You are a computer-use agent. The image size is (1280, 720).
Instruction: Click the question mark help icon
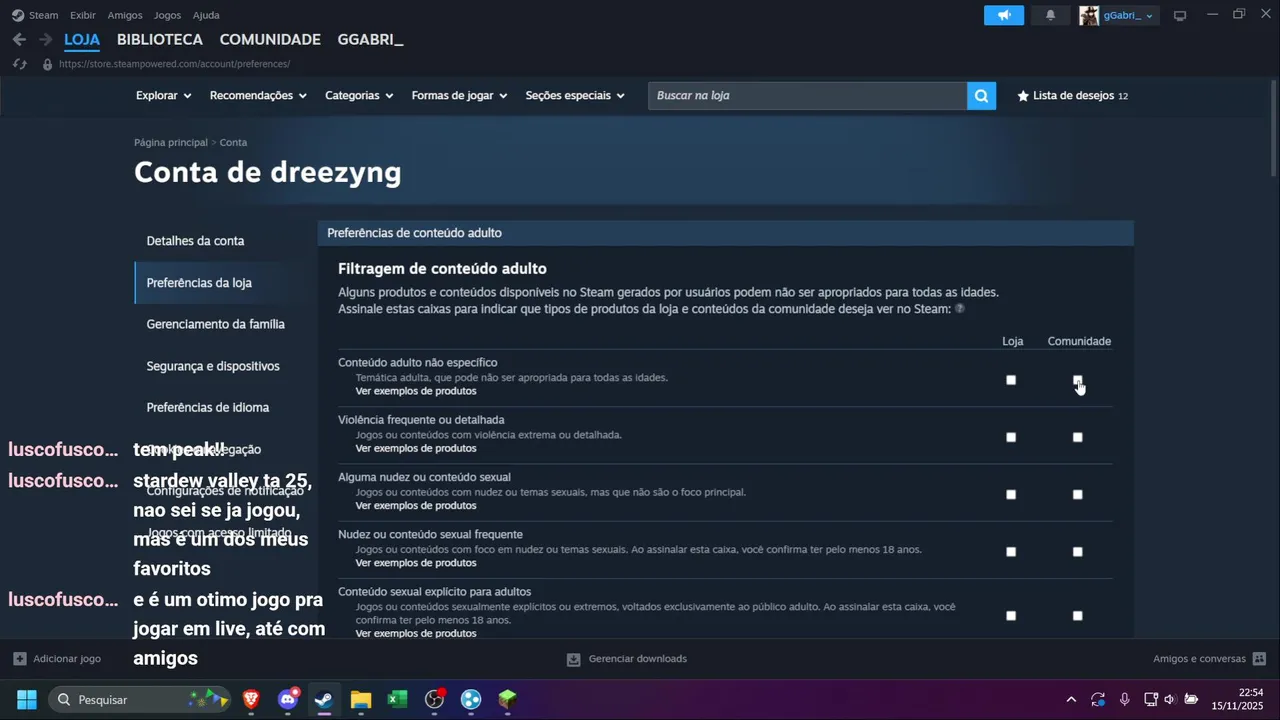tap(959, 309)
